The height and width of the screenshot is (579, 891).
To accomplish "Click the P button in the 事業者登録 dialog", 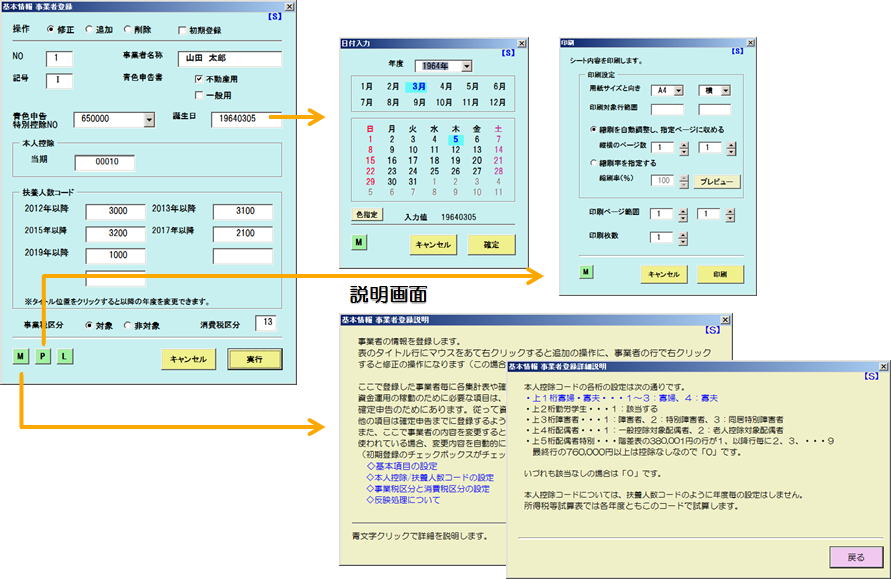I will click(x=43, y=356).
